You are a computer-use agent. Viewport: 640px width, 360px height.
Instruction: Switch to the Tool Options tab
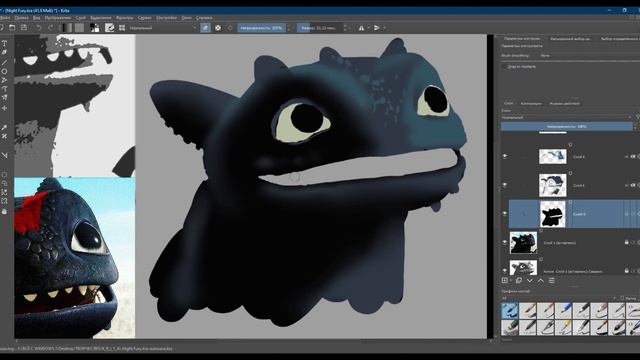coord(522,38)
